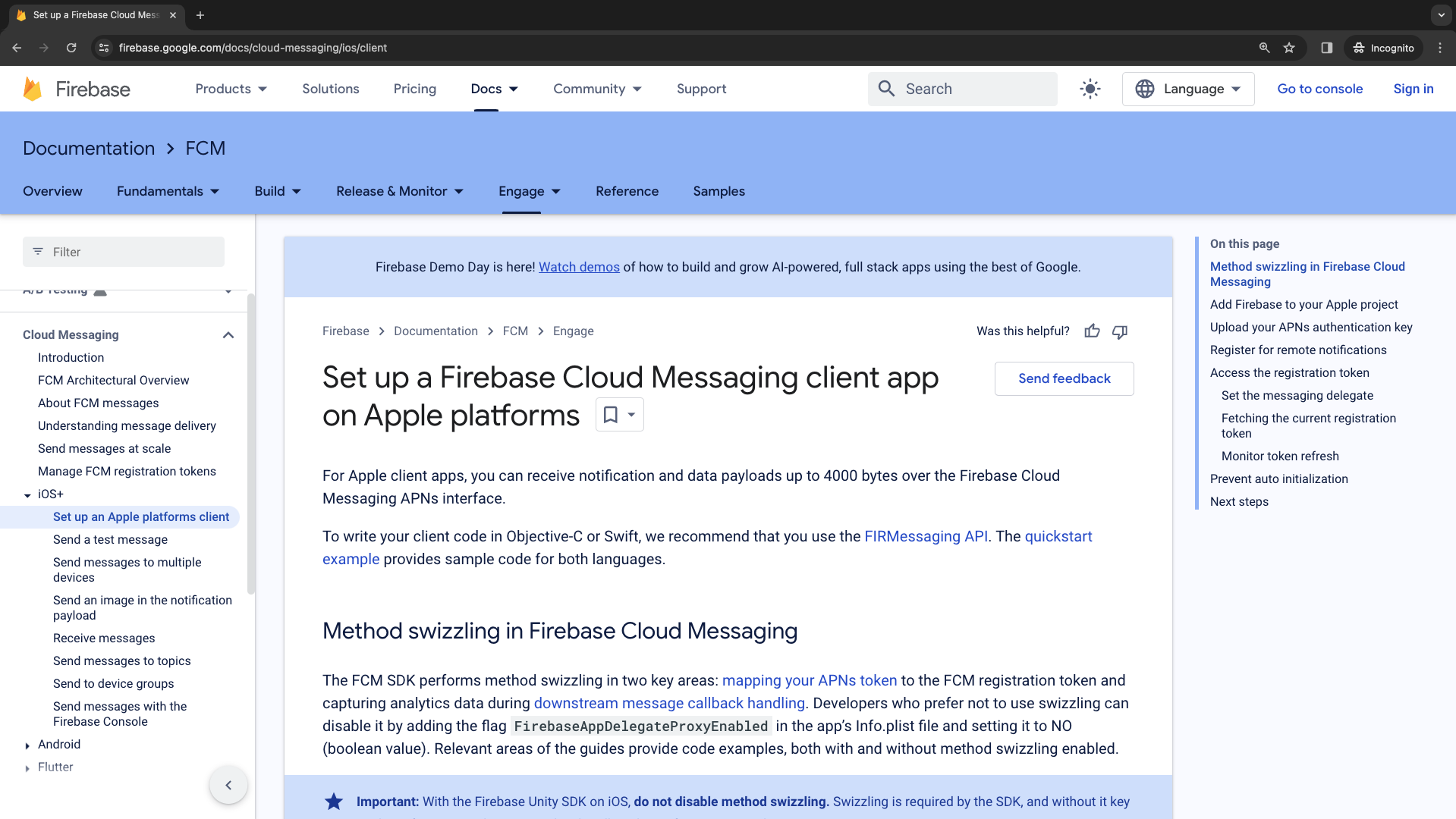Open the Support menu item
Screen dimensions: 1456x819
[x=702, y=89]
